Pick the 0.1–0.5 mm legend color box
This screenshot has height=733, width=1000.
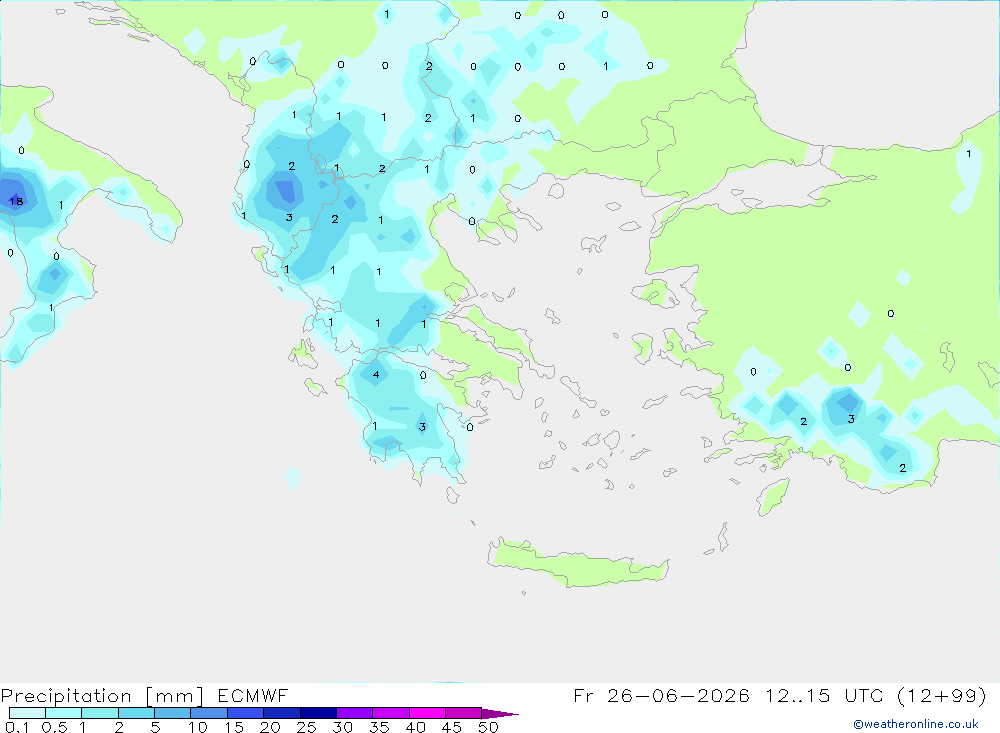pos(27,713)
